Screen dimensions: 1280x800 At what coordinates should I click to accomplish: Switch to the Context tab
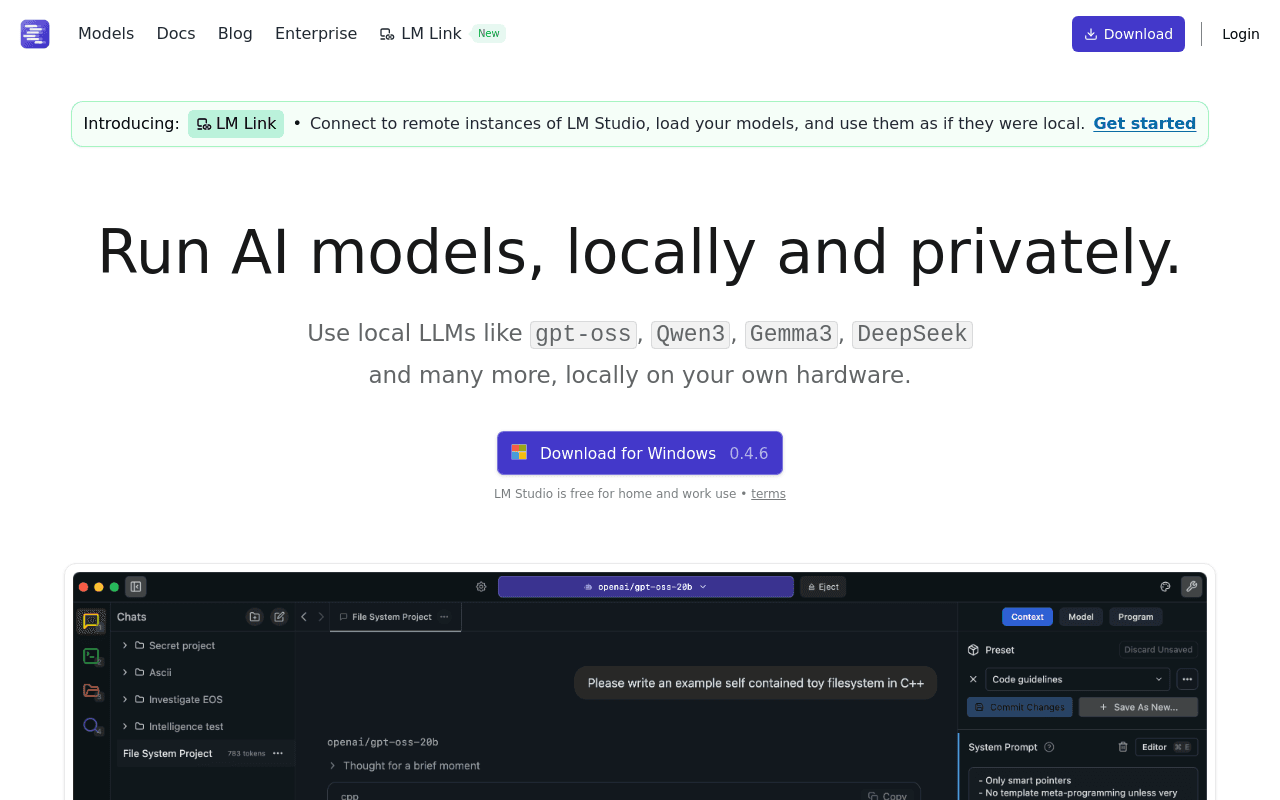[1027, 617]
